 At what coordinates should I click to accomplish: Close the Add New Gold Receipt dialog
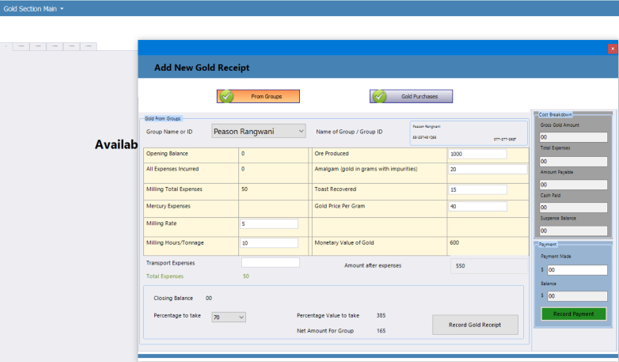612,49
